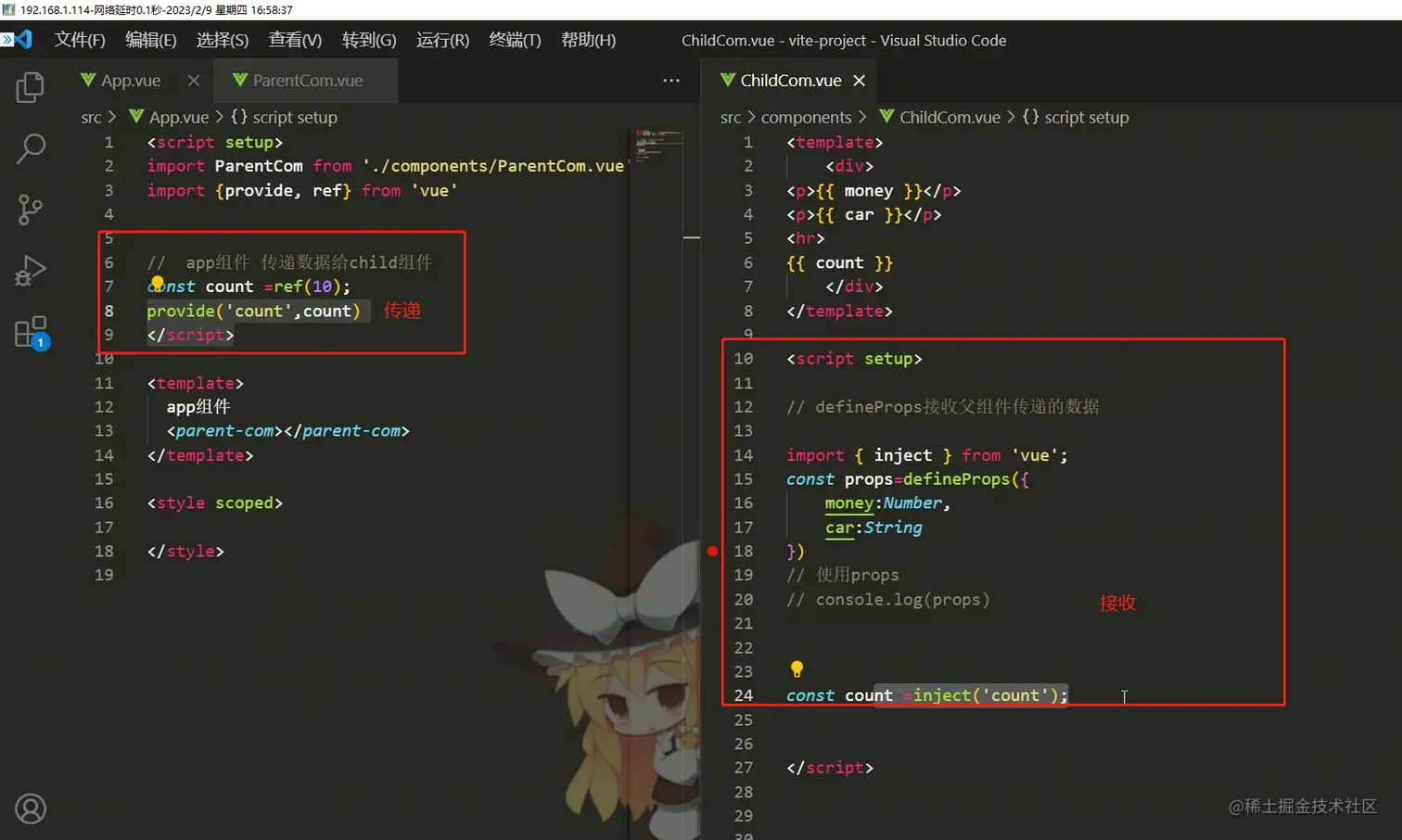Click the "car:String" prop line
Screen dimensions: 1402x840
pyautogui.click(x=873, y=528)
